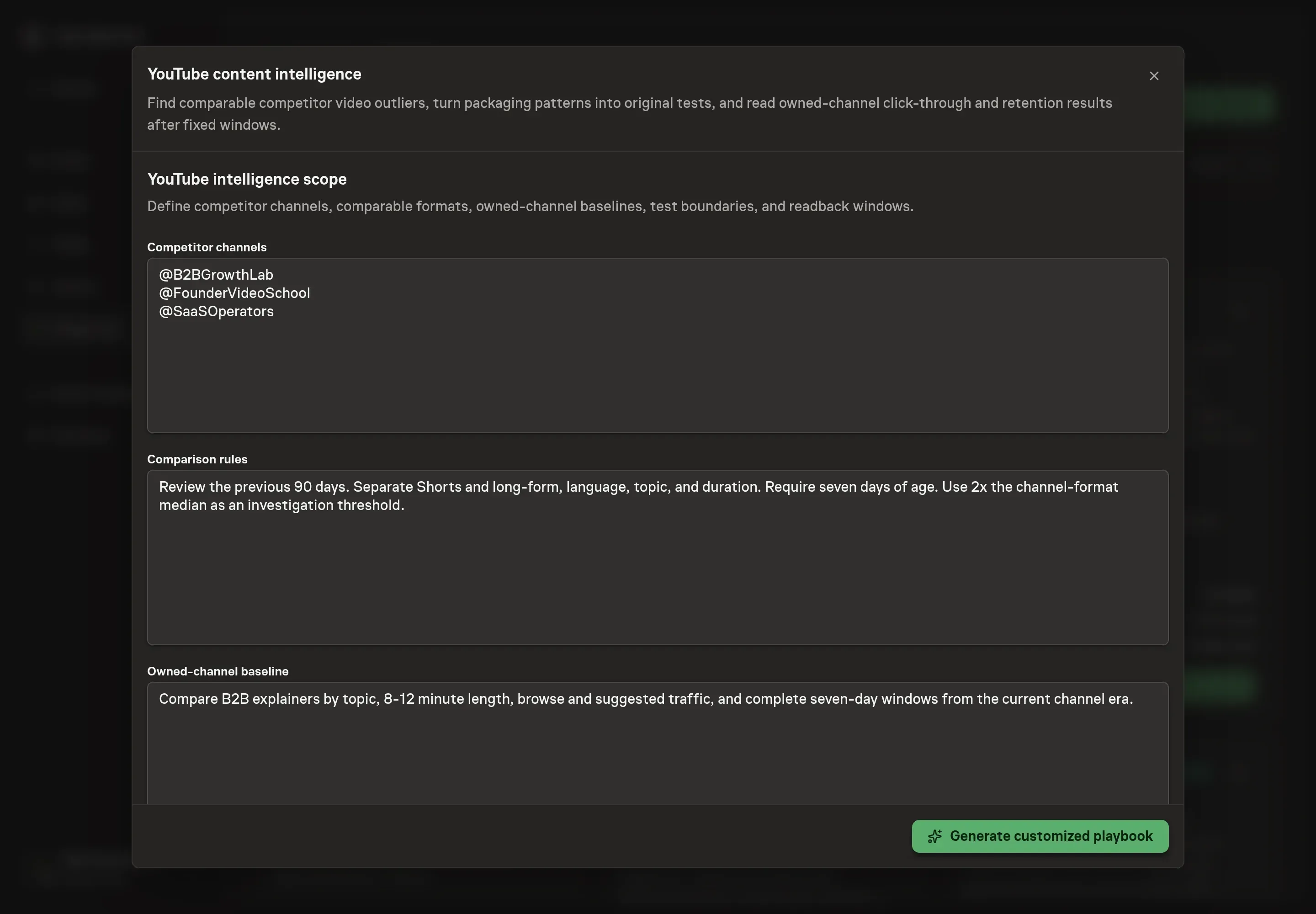
Task: Edit the Owned-channel baseline text area
Action: pos(658,743)
